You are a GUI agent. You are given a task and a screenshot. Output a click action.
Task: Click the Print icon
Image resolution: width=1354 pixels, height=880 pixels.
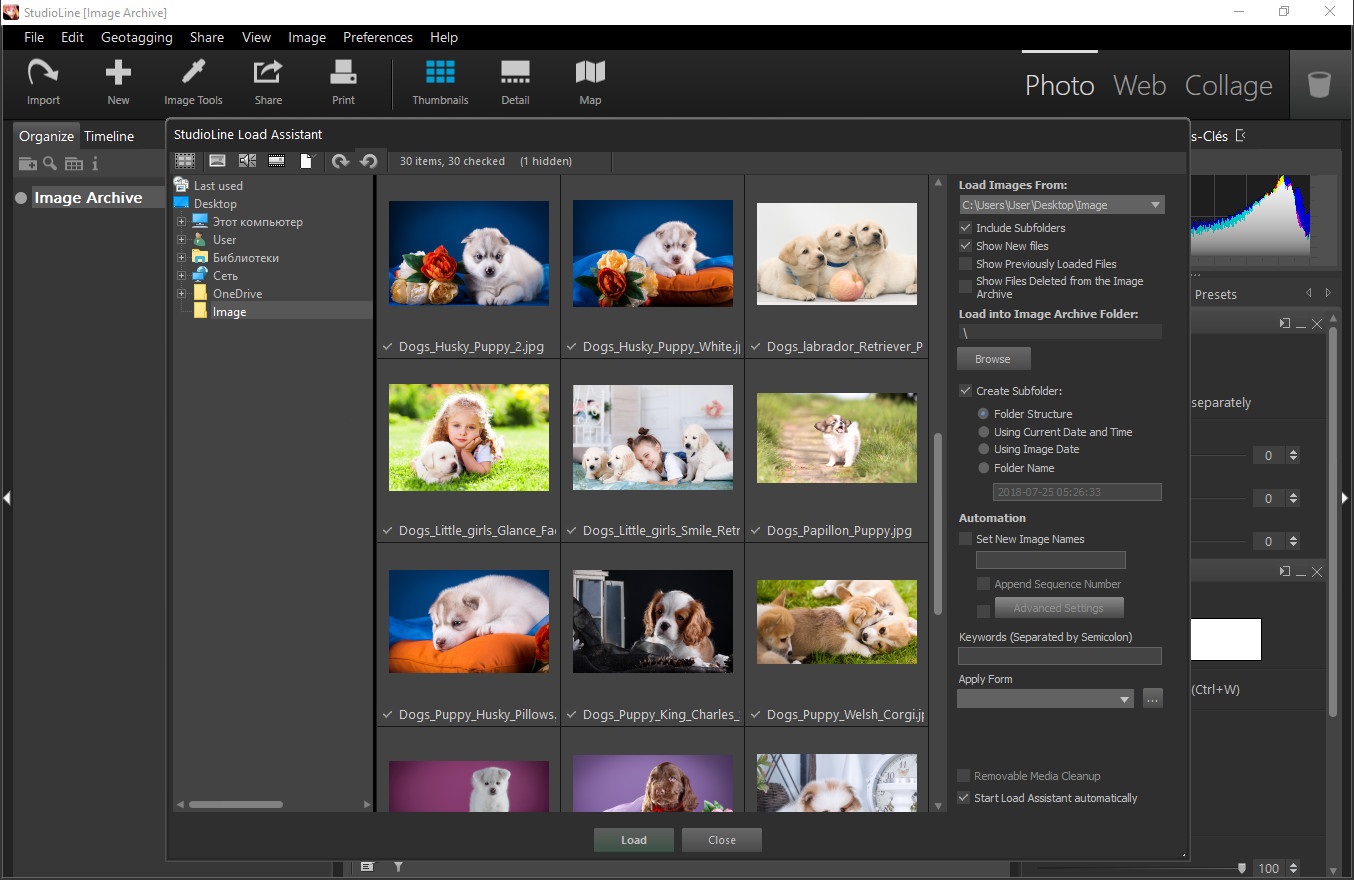[x=343, y=82]
